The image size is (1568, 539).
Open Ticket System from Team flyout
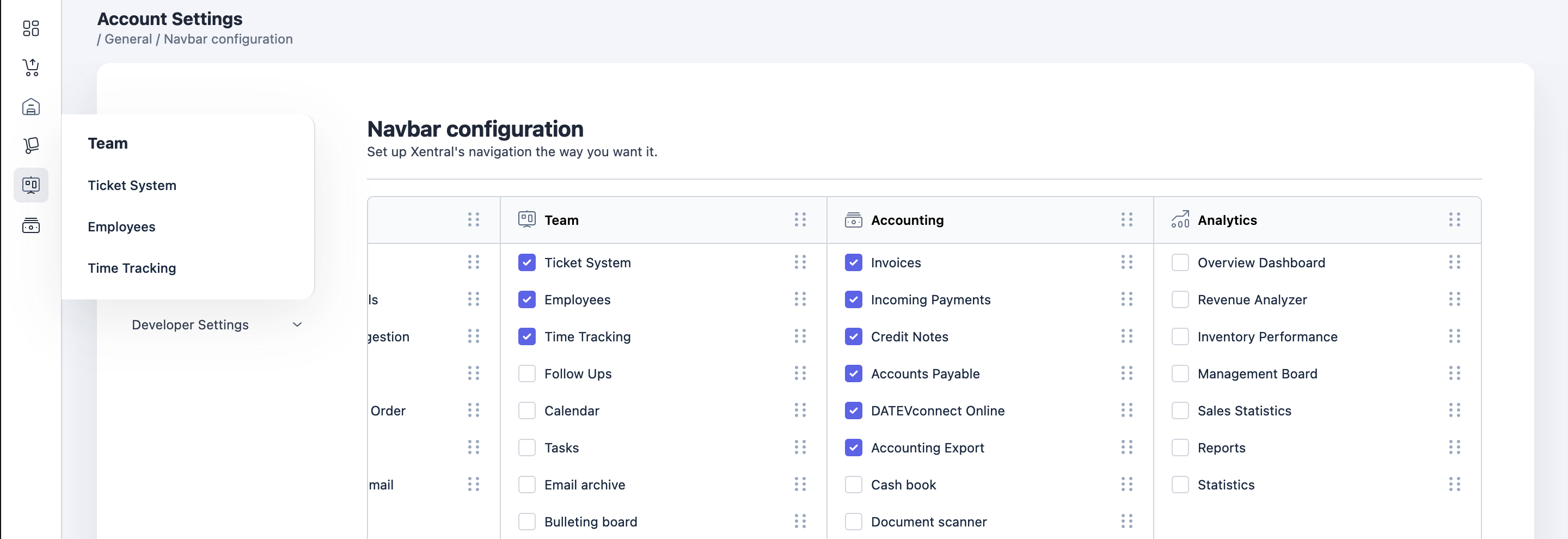[x=131, y=186]
